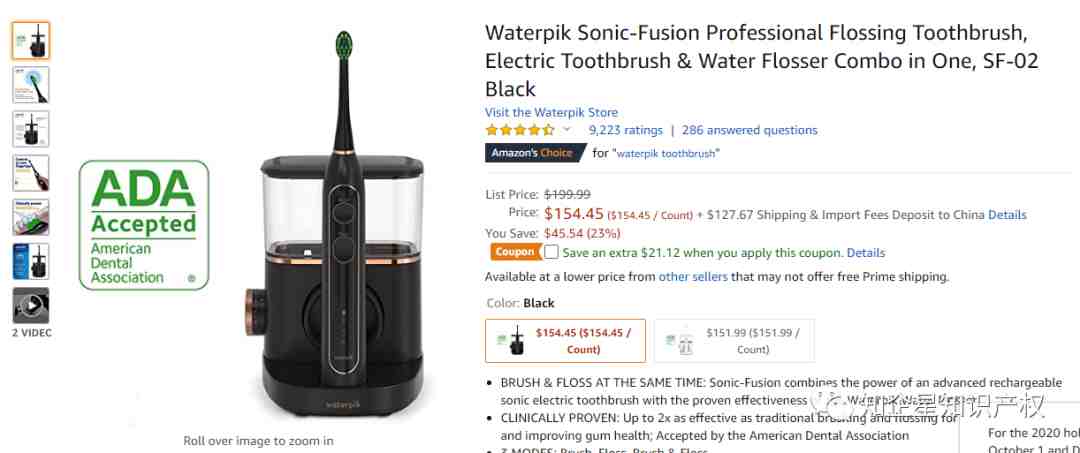Visit the Waterpik Store link
Image resolution: width=1080 pixels, height=453 pixels.
(551, 112)
